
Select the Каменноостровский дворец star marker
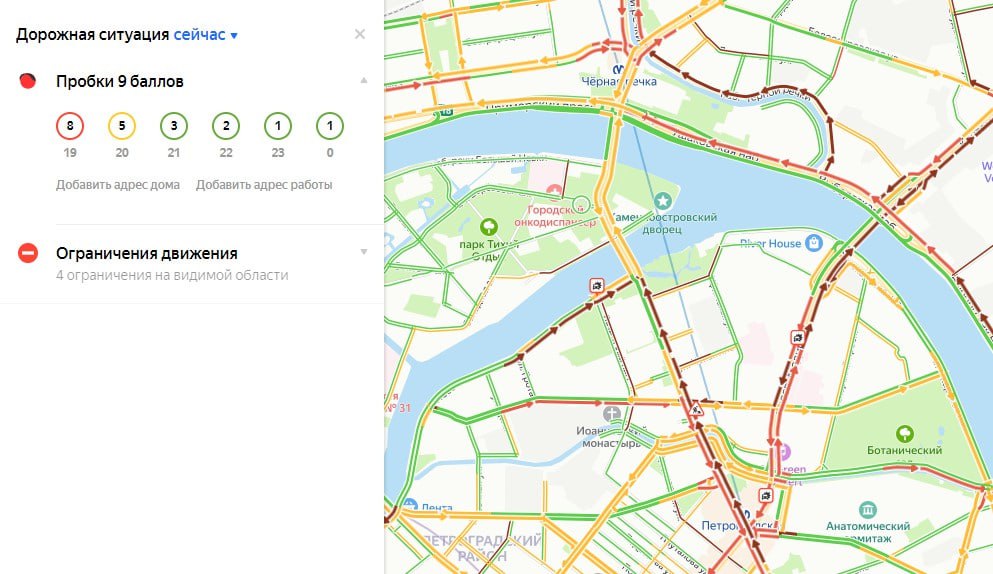coord(660,203)
